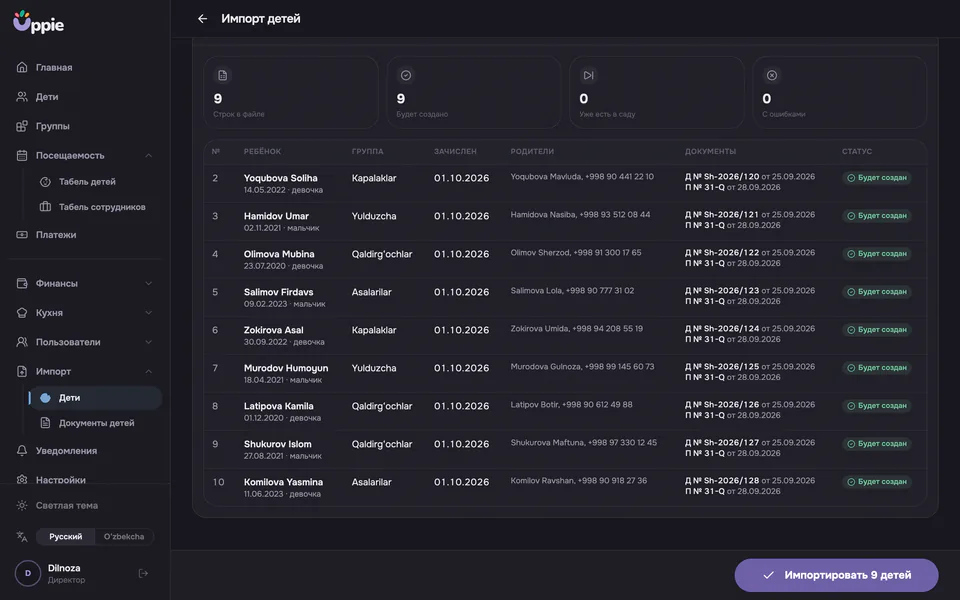
Task: Click Будет создан status for Yoqubova Soliha
Action: tap(877, 178)
